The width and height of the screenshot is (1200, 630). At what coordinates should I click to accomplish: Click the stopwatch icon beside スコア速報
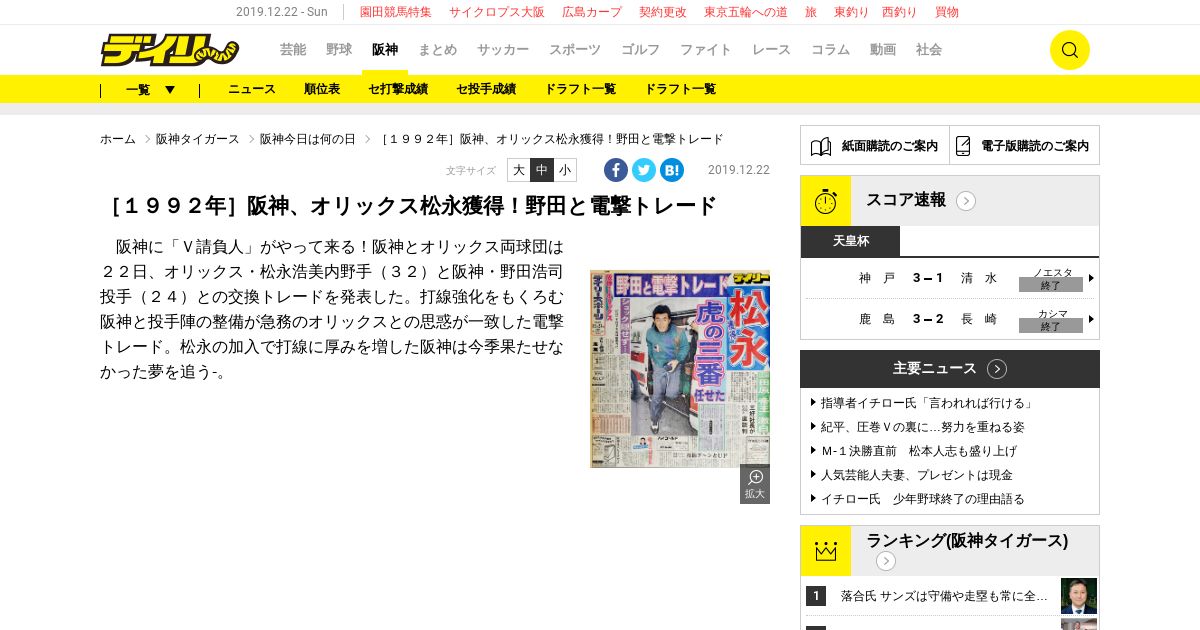coord(826,201)
